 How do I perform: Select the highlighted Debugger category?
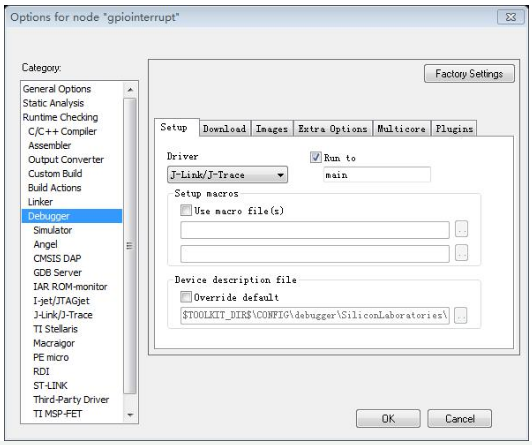72,216
